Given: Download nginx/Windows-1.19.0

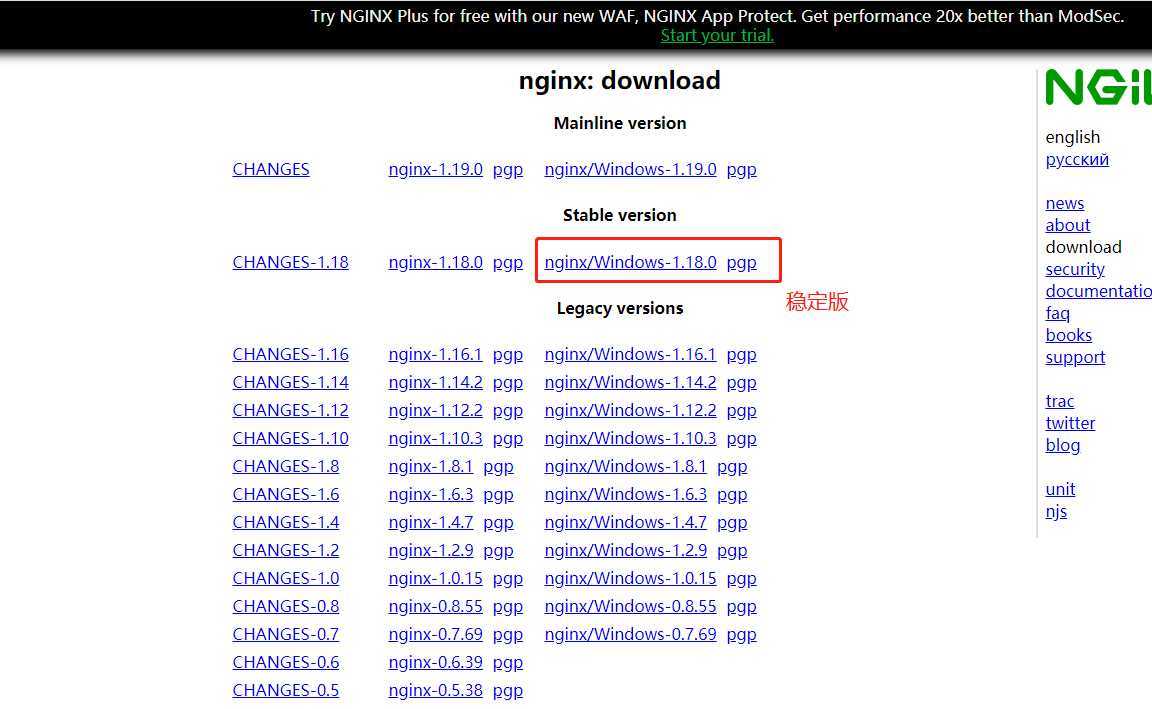Looking at the screenshot, I should pyautogui.click(x=630, y=169).
